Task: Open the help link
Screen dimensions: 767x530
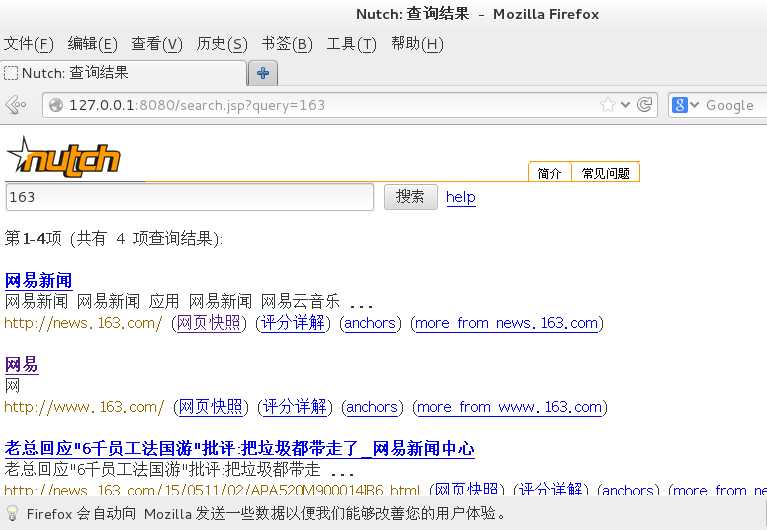Action: click(x=461, y=197)
